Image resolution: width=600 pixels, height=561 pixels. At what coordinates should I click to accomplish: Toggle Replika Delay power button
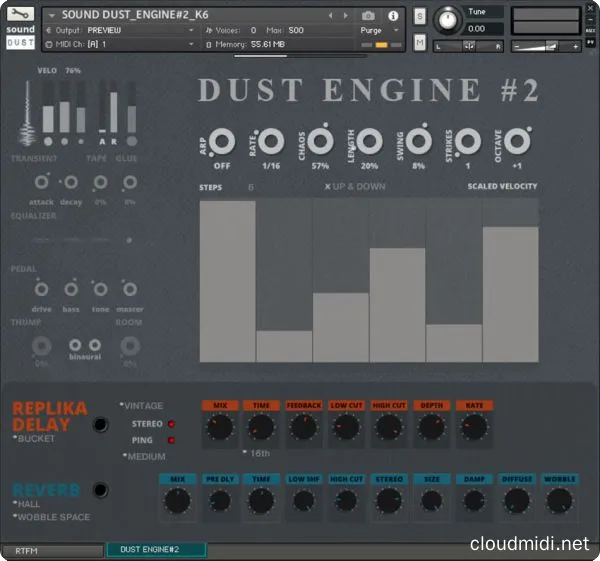click(x=100, y=425)
